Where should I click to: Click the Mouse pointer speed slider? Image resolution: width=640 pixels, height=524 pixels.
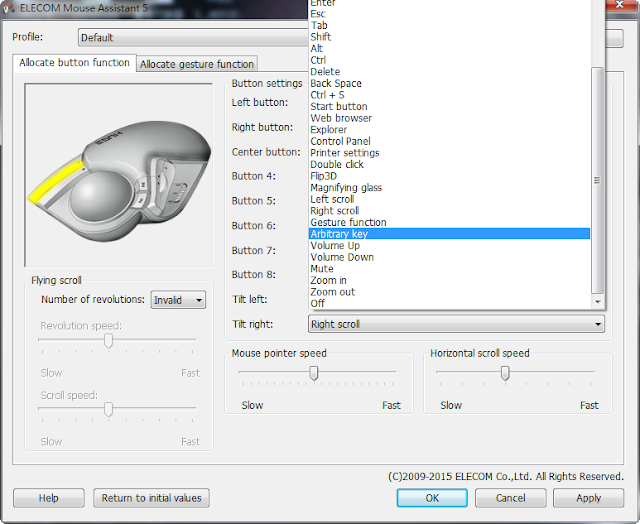click(x=313, y=373)
